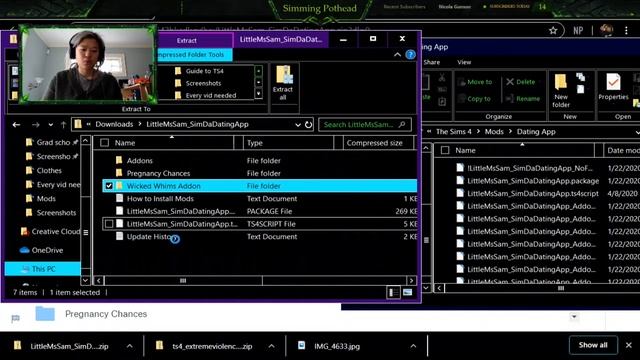The image size is (640, 360).
Task: Check the LittleMsSam_SimDaDatingApp TS4SCRIPT file checkbox
Action: (x=109, y=224)
